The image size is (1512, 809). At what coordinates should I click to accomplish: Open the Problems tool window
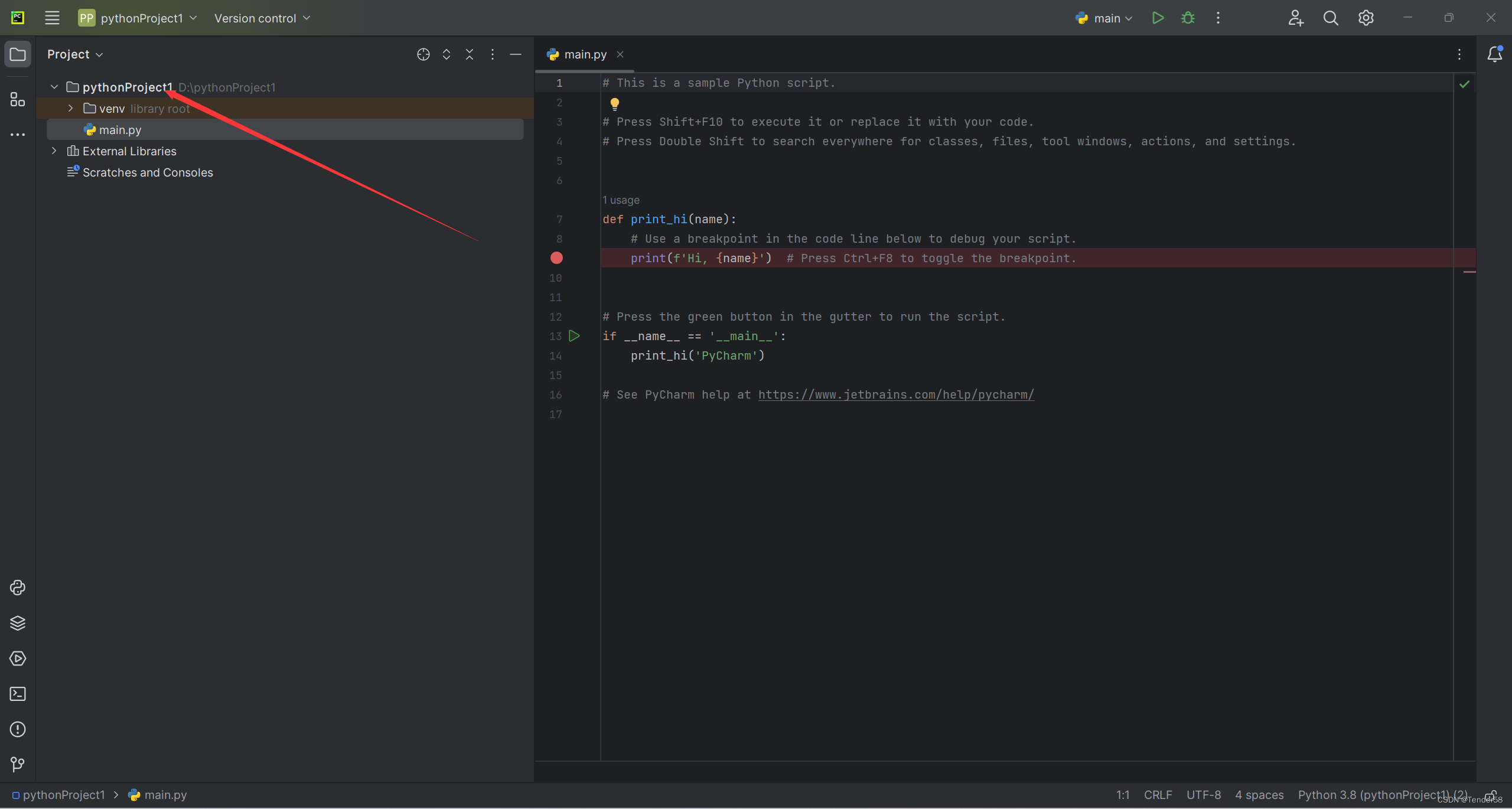[17, 729]
